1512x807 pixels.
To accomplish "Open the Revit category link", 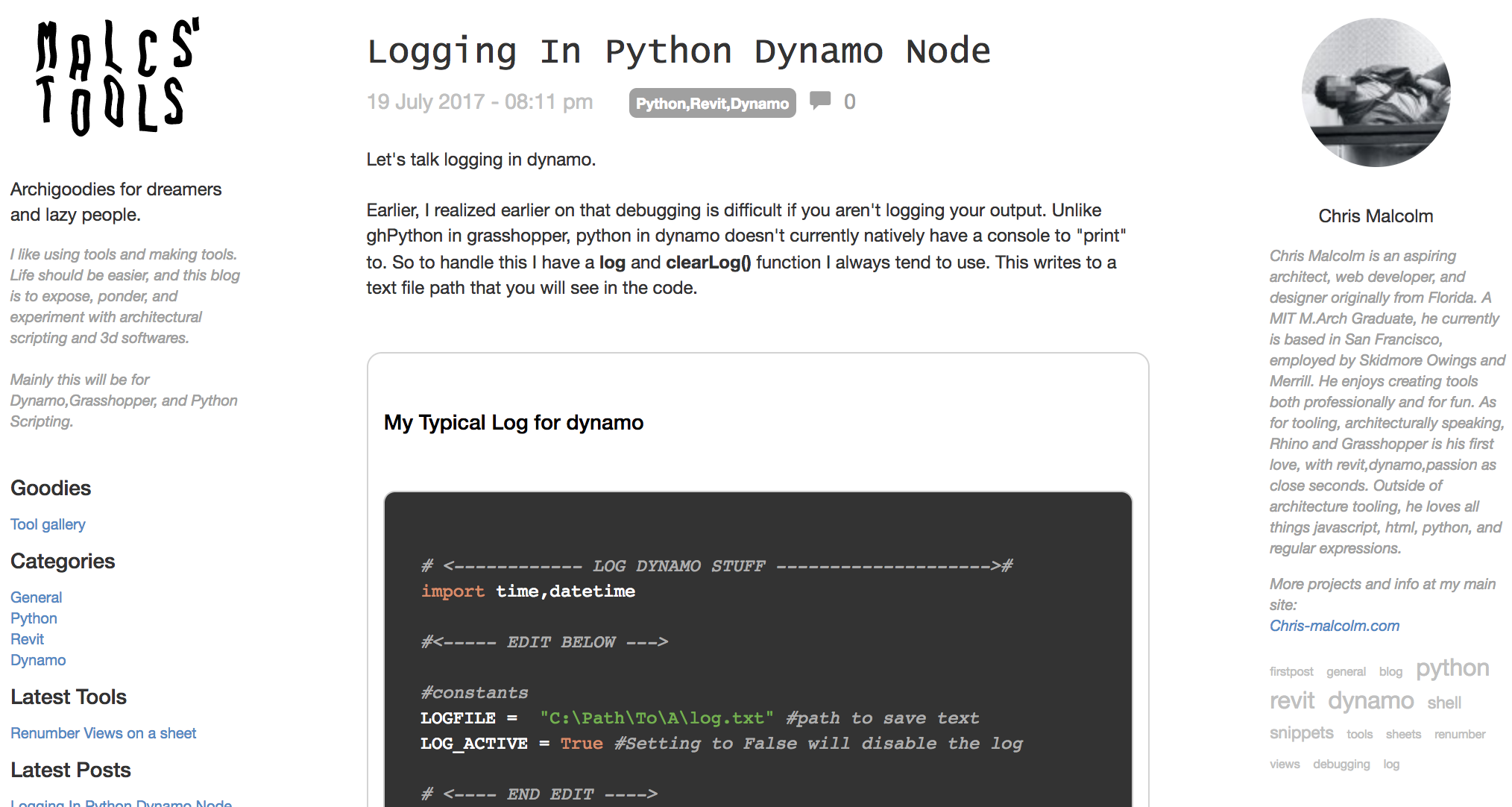I will pos(27,639).
